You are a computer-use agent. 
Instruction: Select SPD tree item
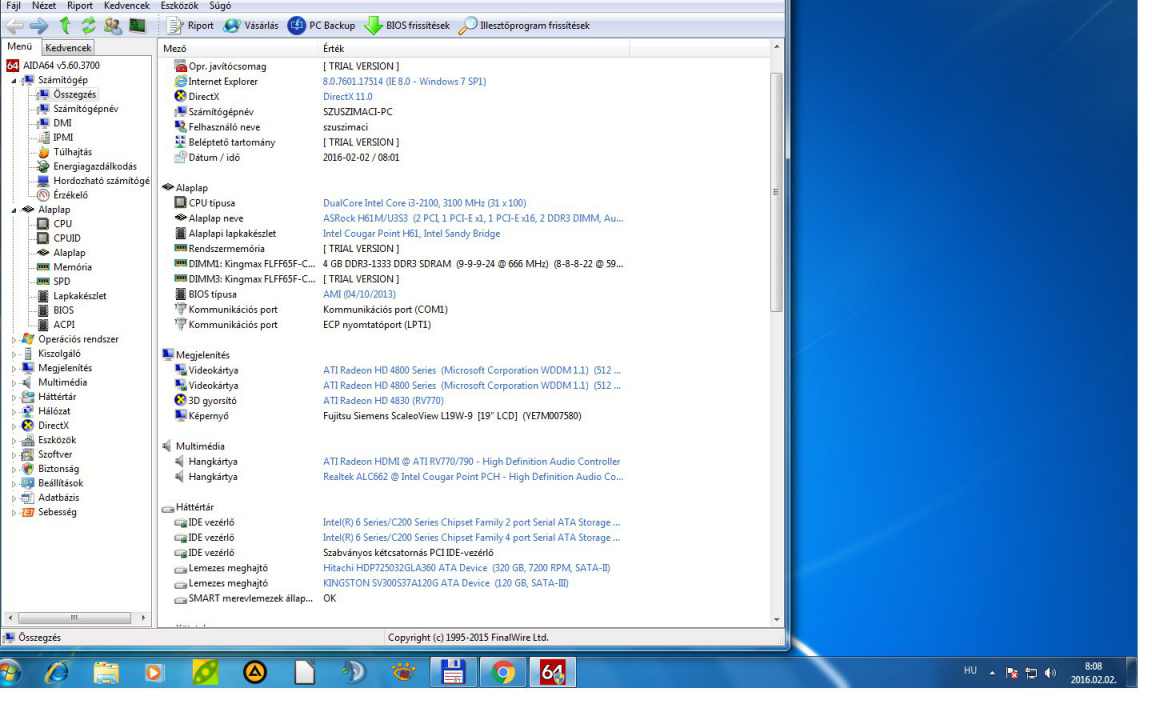[62, 281]
